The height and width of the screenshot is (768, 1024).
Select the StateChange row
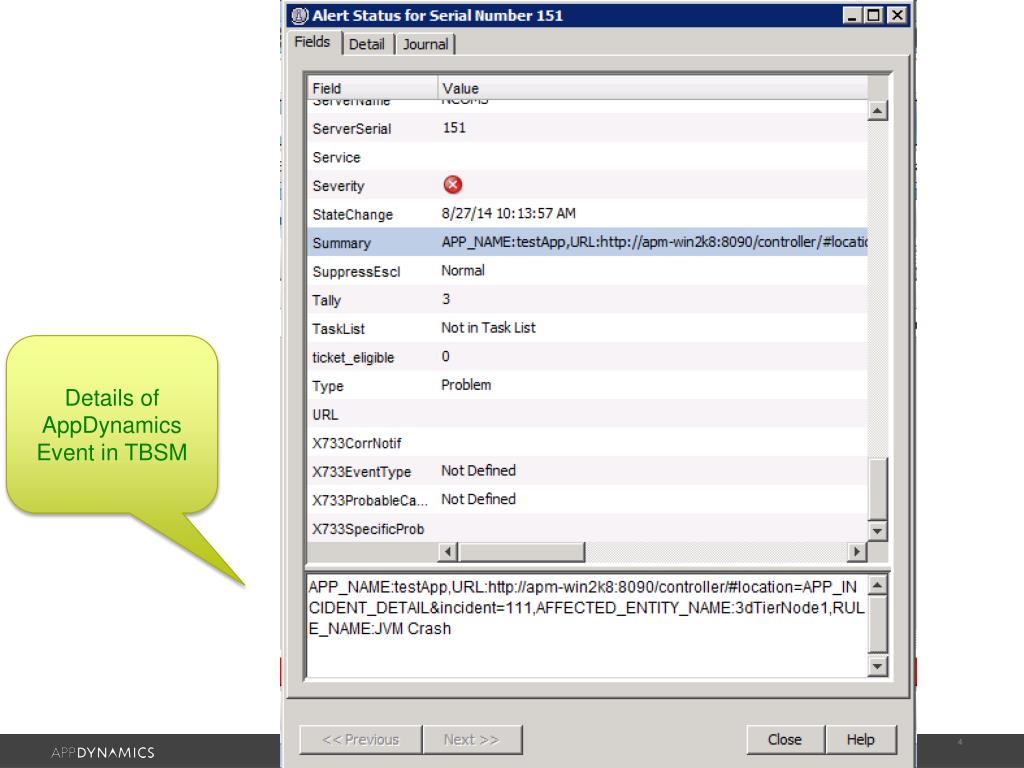(587, 214)
